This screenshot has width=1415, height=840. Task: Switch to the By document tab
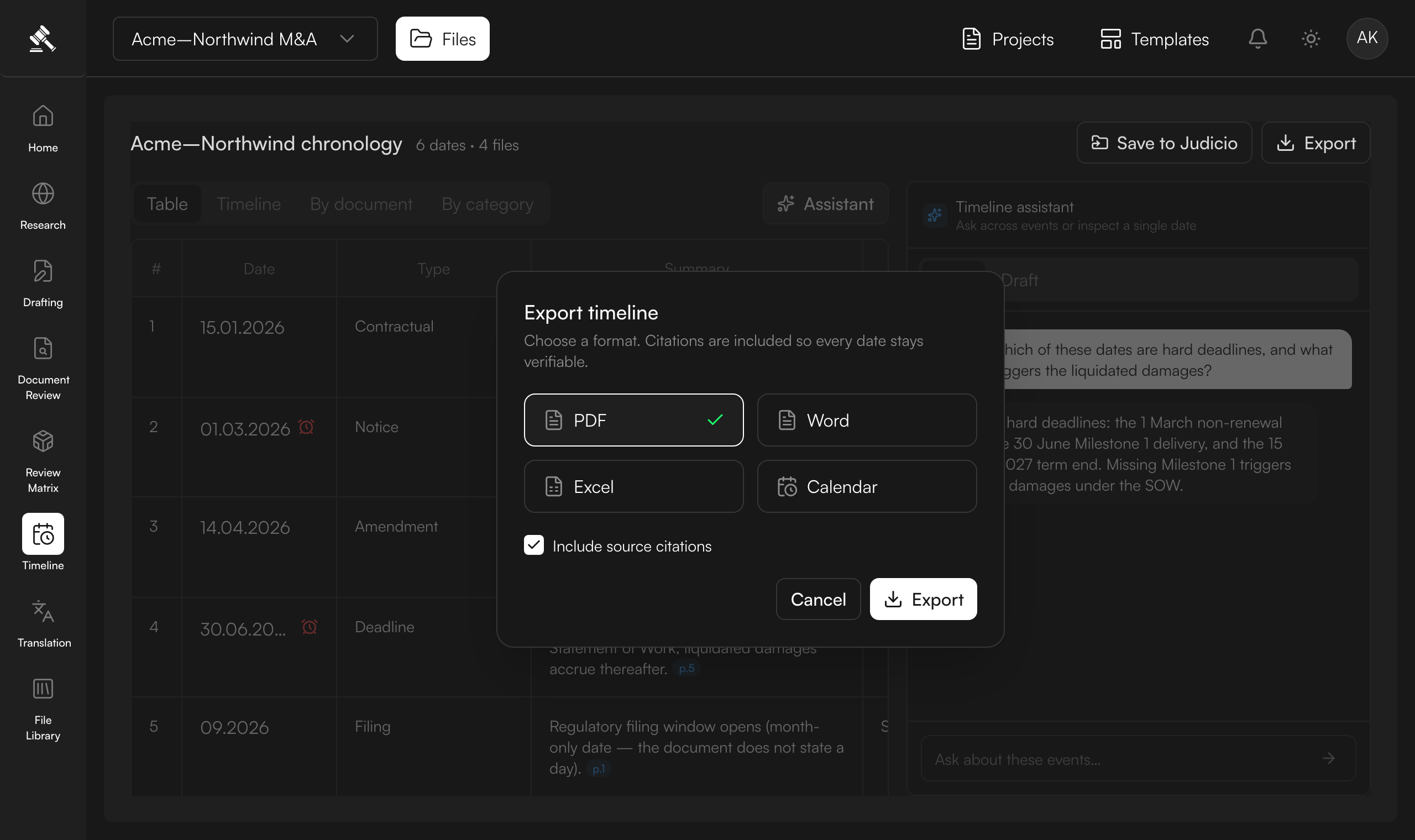pyautogui.click(x=361, y=204)
